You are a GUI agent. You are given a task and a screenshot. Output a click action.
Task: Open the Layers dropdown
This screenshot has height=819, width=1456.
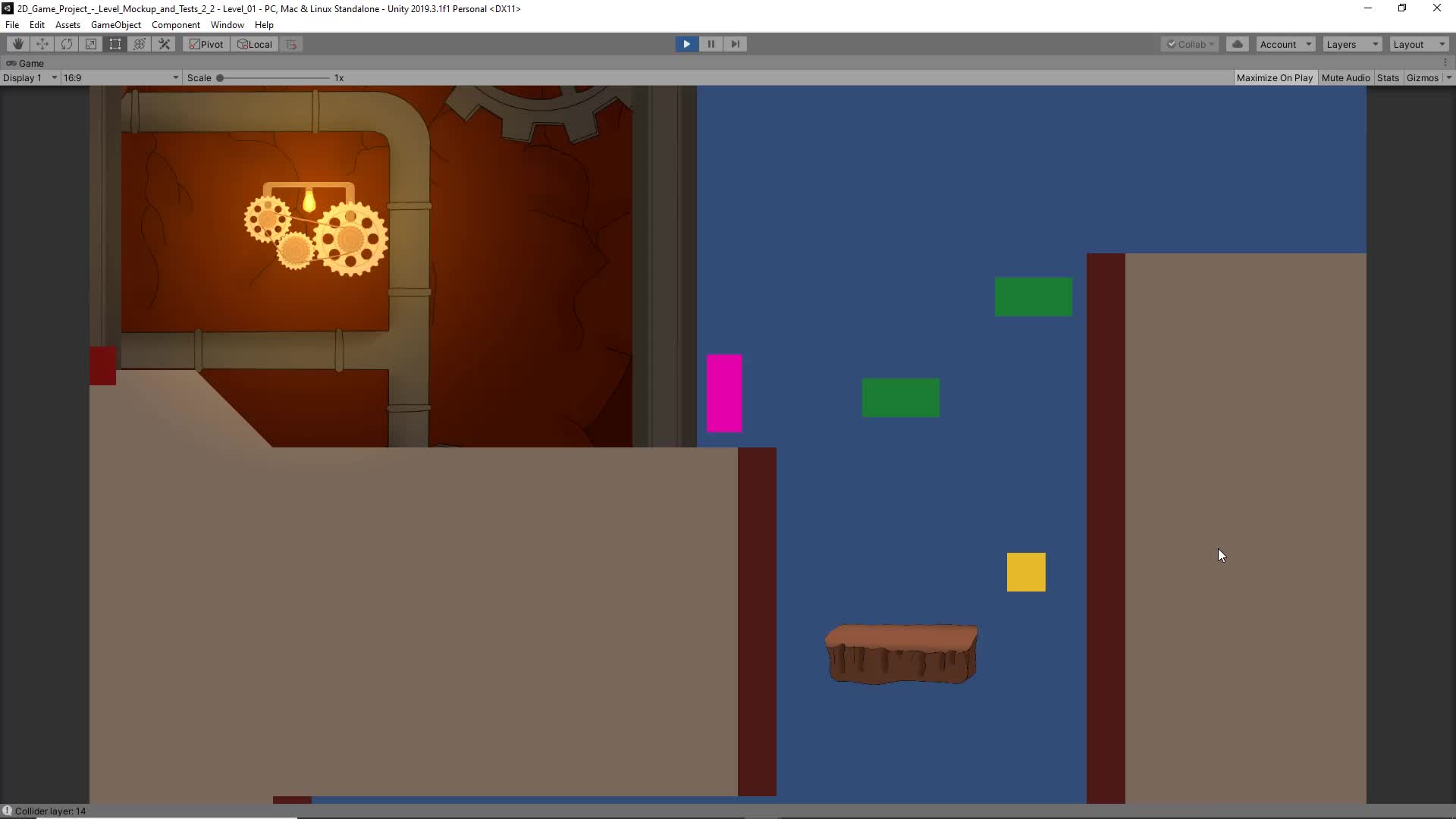tap(1352, 44)
